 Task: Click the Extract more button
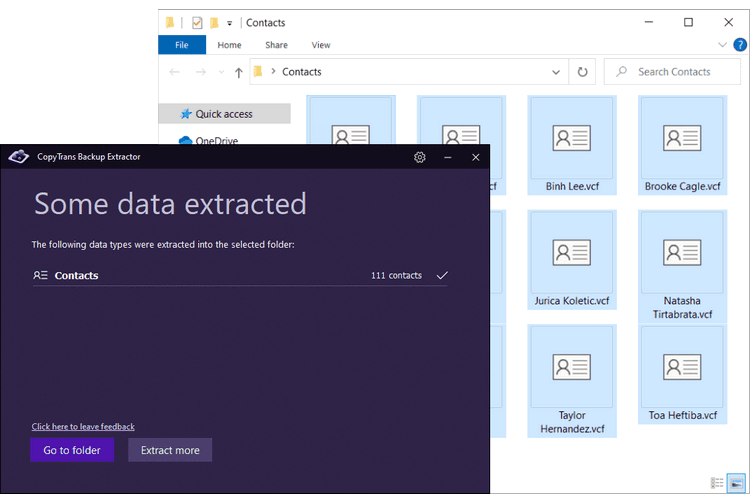pyautogui.click(x=170, y=450)
